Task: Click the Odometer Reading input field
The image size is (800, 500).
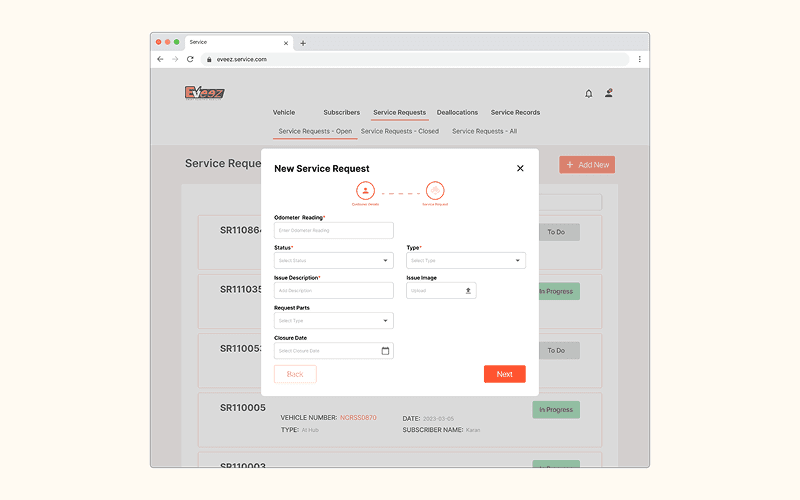Action: (x=334, y=230)
